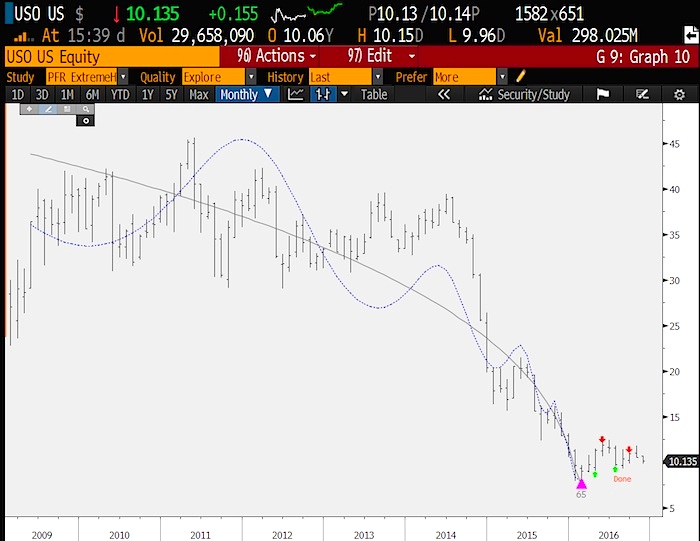700x541 pixels.
Task: Click the G 9: Graph 10 label
Action: click(x=643, y=57)
